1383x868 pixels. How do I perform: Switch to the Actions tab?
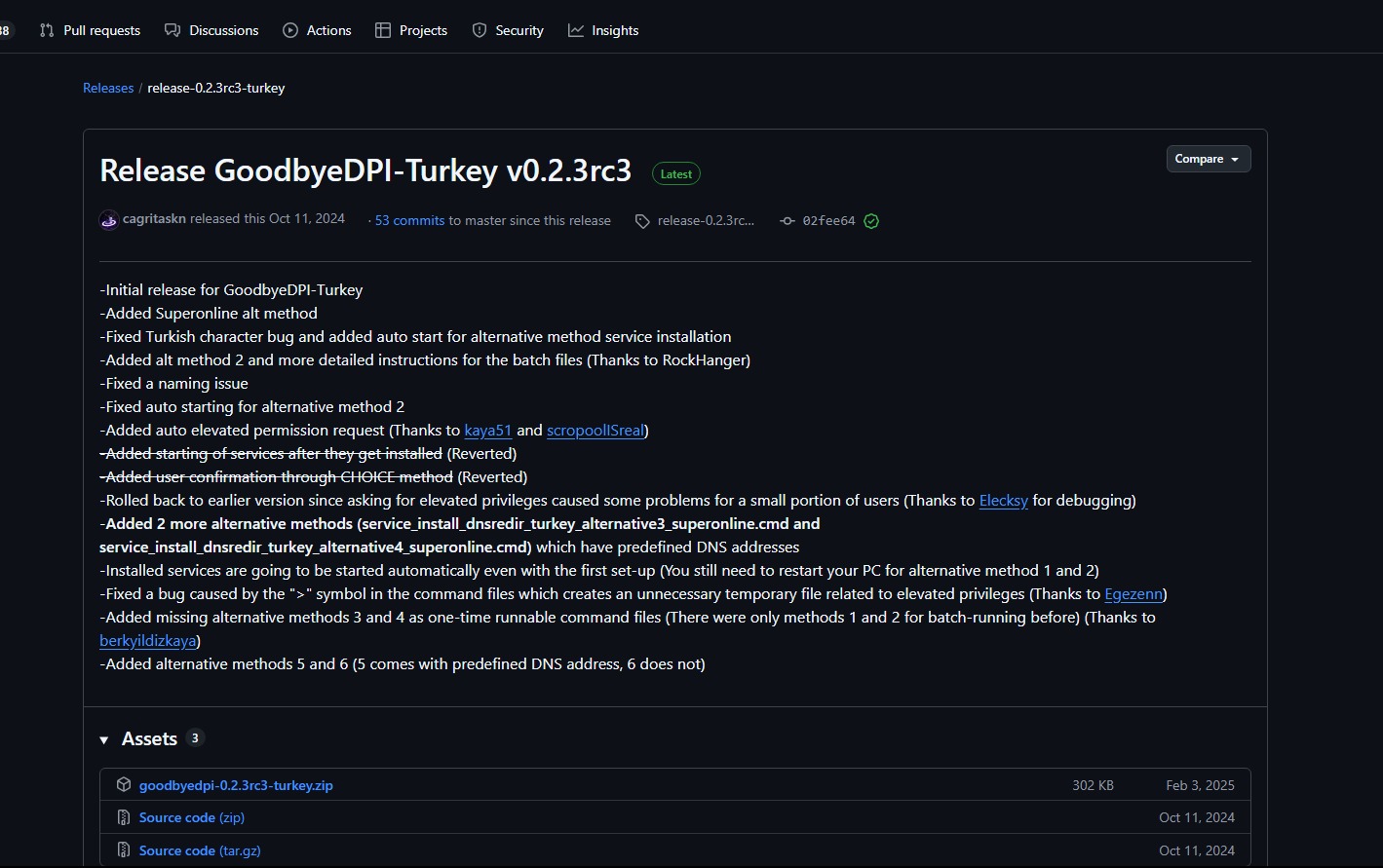[317, 30]
